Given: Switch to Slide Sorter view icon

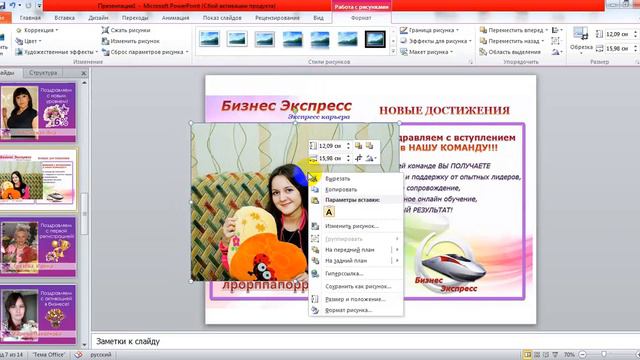Looking at the screenshot, I should click(537, 355).
